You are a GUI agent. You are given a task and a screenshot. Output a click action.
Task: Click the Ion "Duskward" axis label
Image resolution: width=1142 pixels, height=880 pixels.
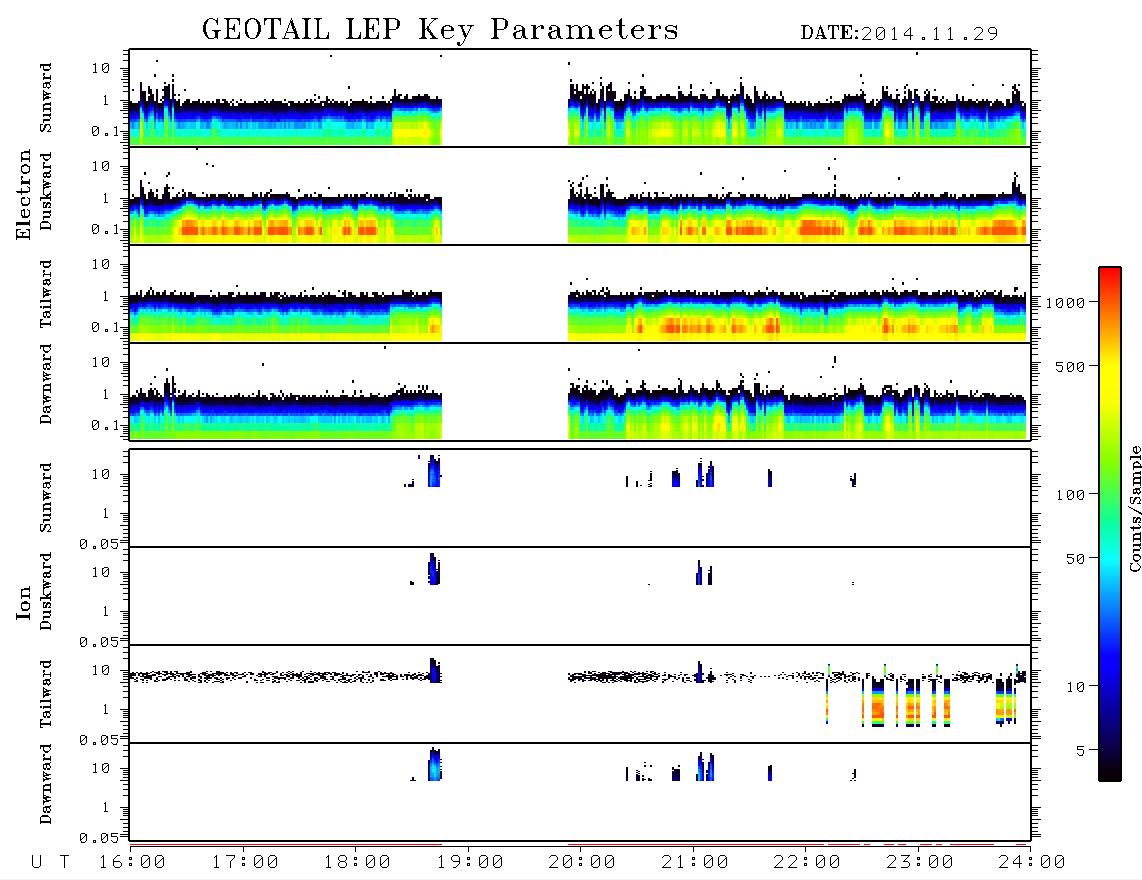[x=46, y=591]
